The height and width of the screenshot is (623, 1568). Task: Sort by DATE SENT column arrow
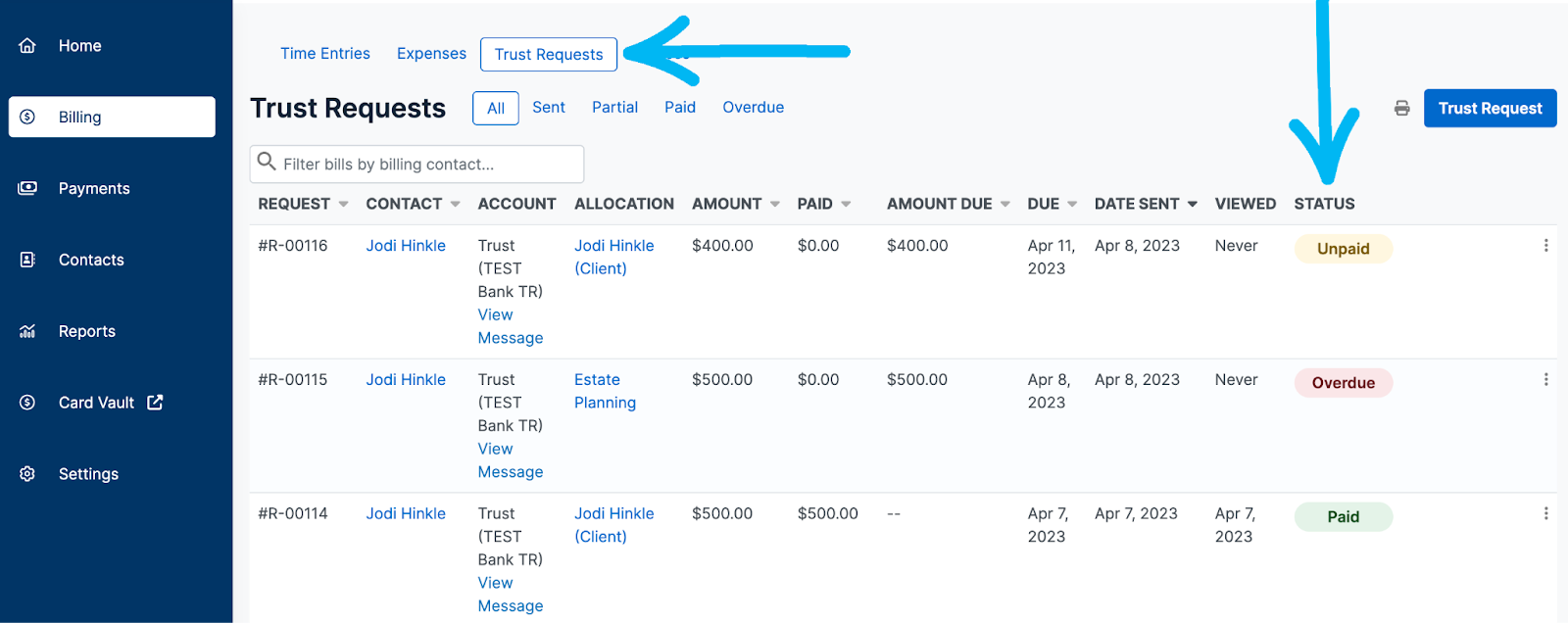(x=1192, y=204)
